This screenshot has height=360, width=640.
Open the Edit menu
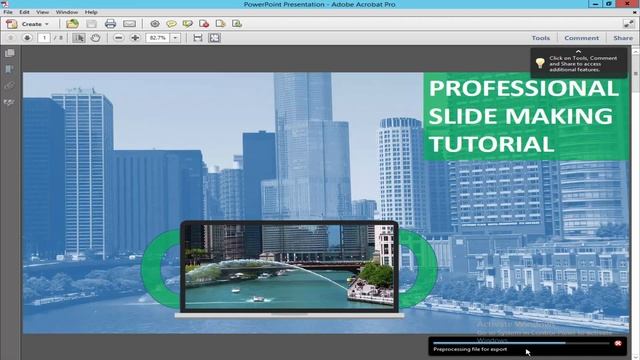coord(24,12)
